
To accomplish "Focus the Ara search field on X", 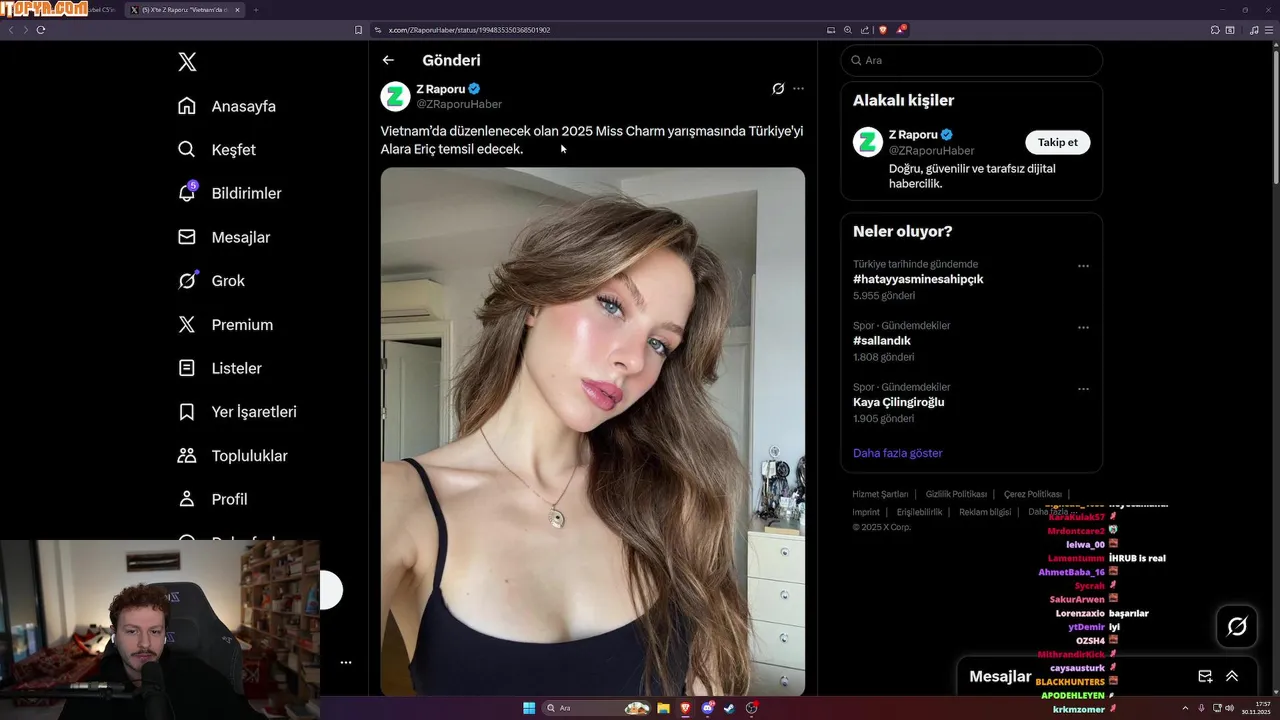I will 971,60.
